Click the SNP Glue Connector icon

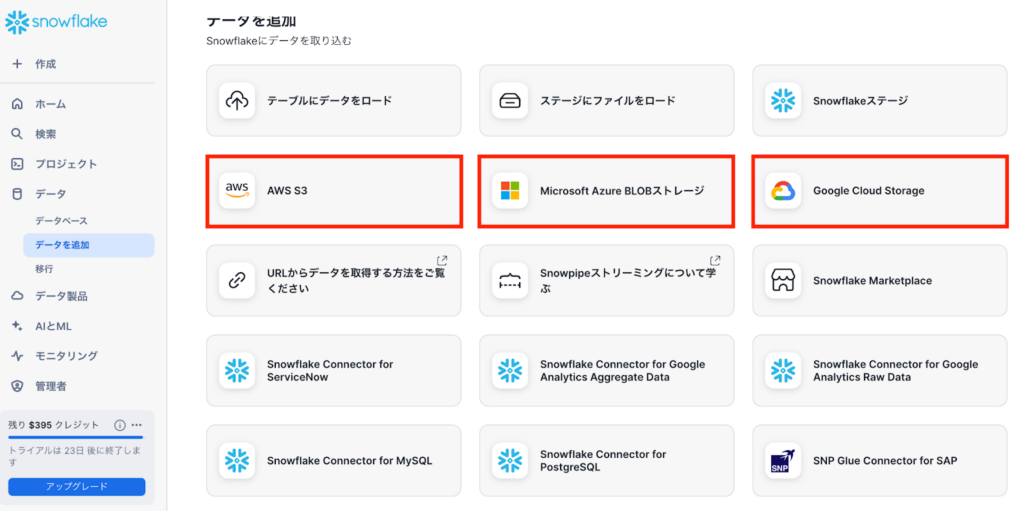coord(783,460)
